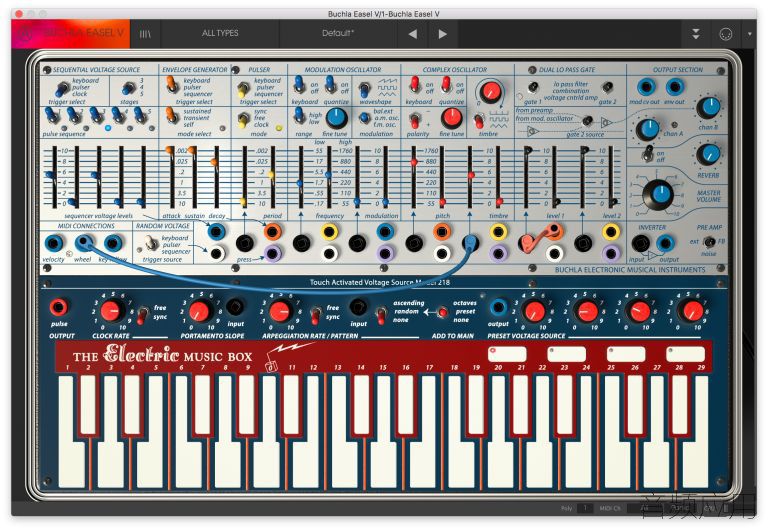
Task: Open the MIDI controller settings icon
Action: (725, 34)
